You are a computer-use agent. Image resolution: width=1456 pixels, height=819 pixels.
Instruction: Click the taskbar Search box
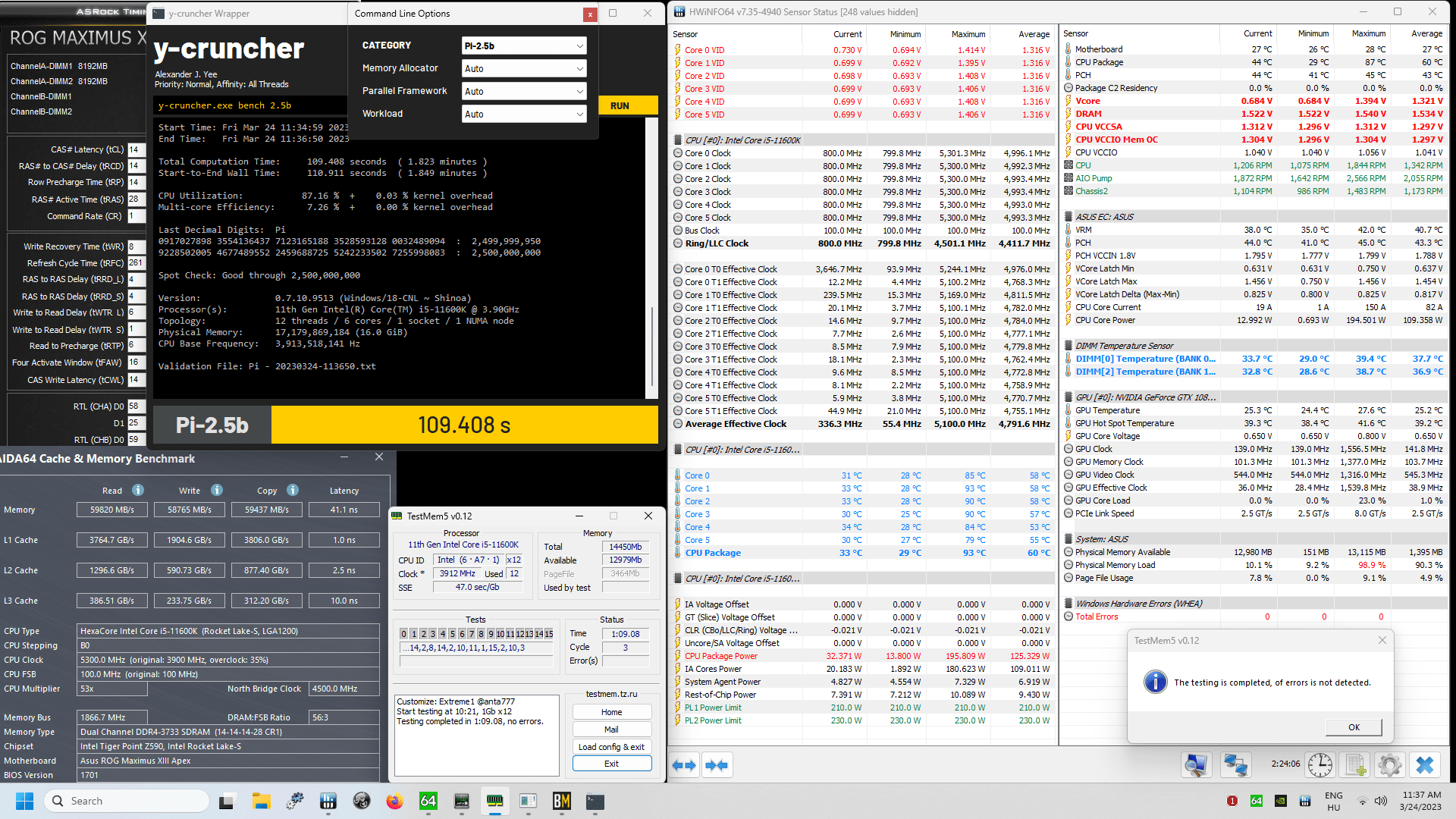click(x=126, y=801)
